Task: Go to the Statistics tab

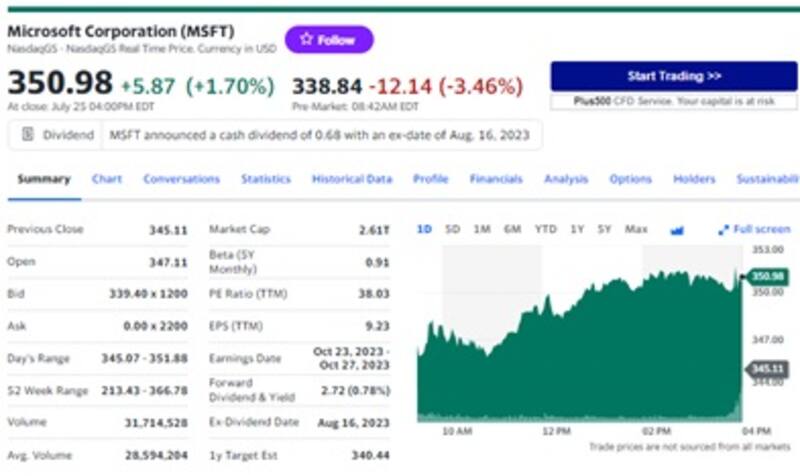Action: 265,179
